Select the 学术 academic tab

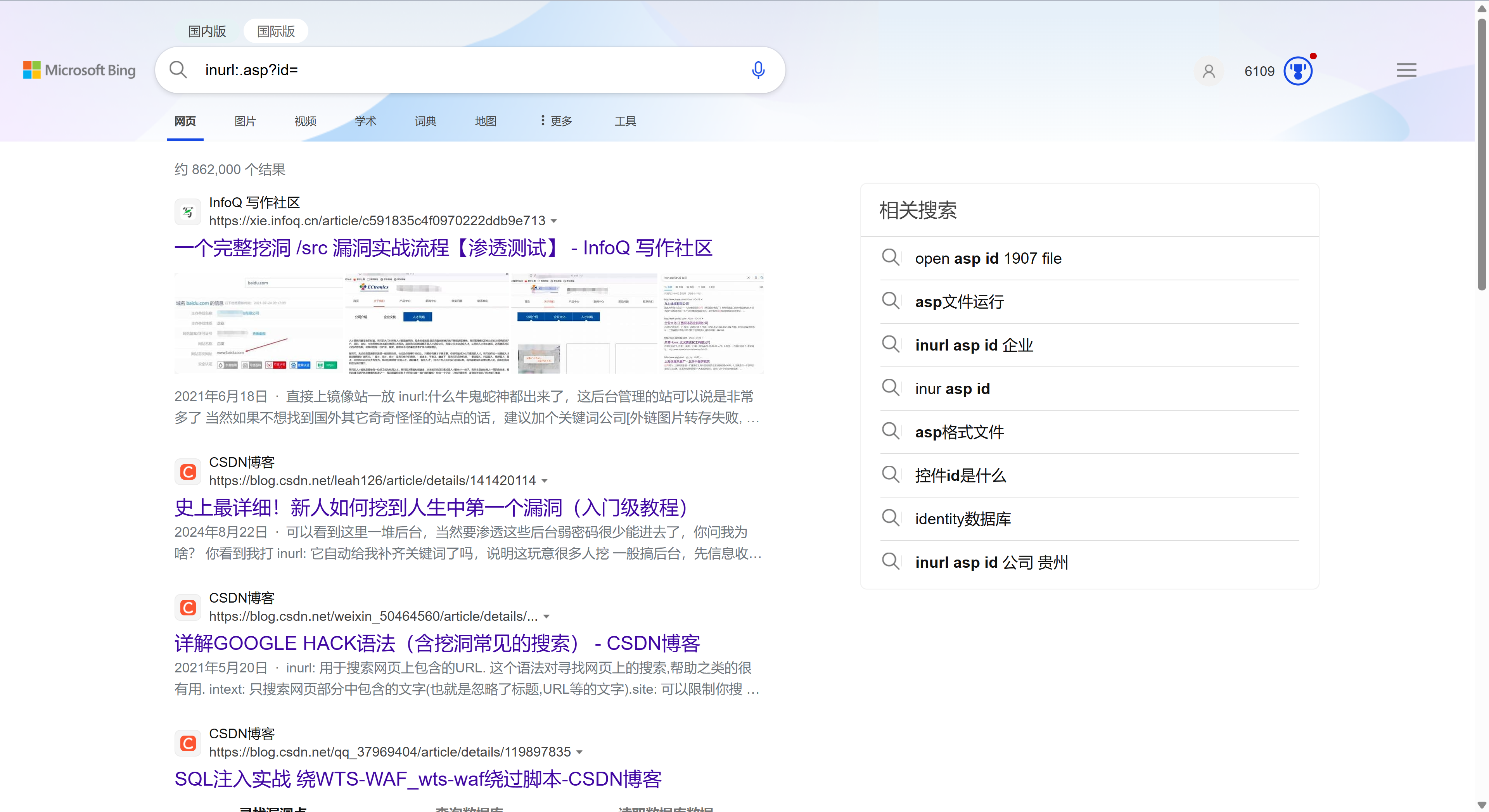coord(365,121)
